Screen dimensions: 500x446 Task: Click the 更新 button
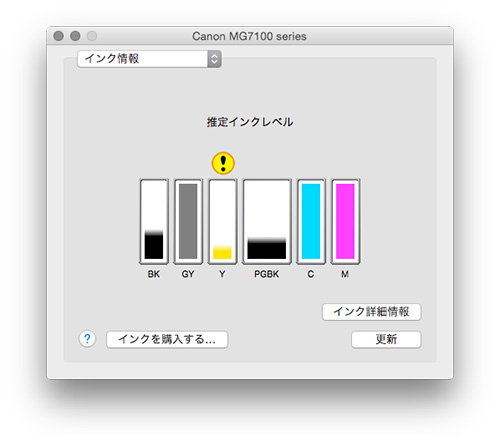click(x=386, y=339)
